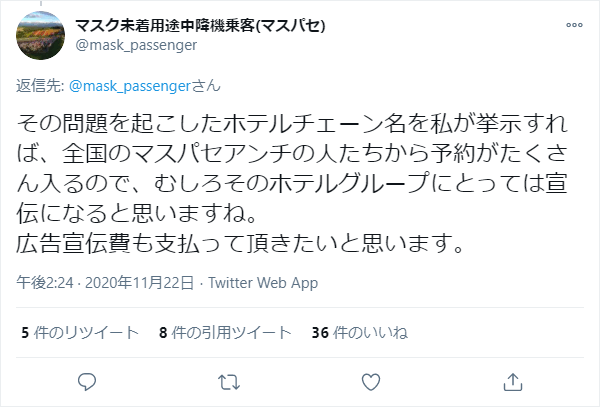Open profile via display name マスク未着用途中降機乗客
The height and width of the screenshot is (407, 600).
tap(165, 26)
